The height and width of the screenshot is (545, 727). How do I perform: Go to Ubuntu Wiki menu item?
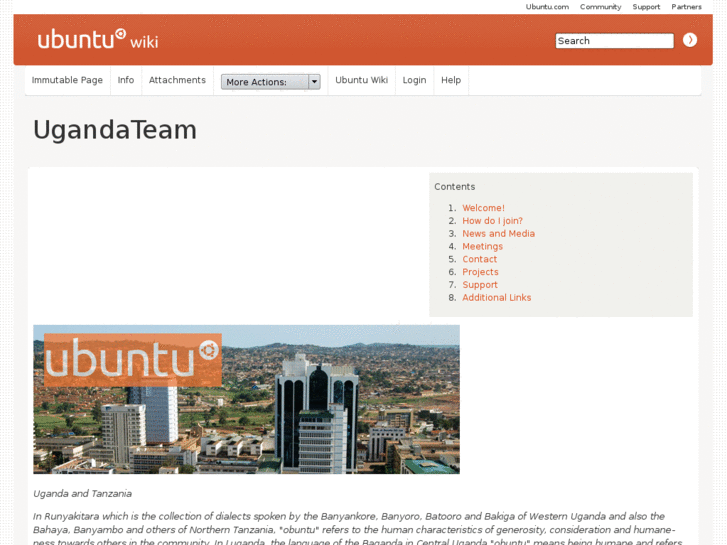(362, 80)
